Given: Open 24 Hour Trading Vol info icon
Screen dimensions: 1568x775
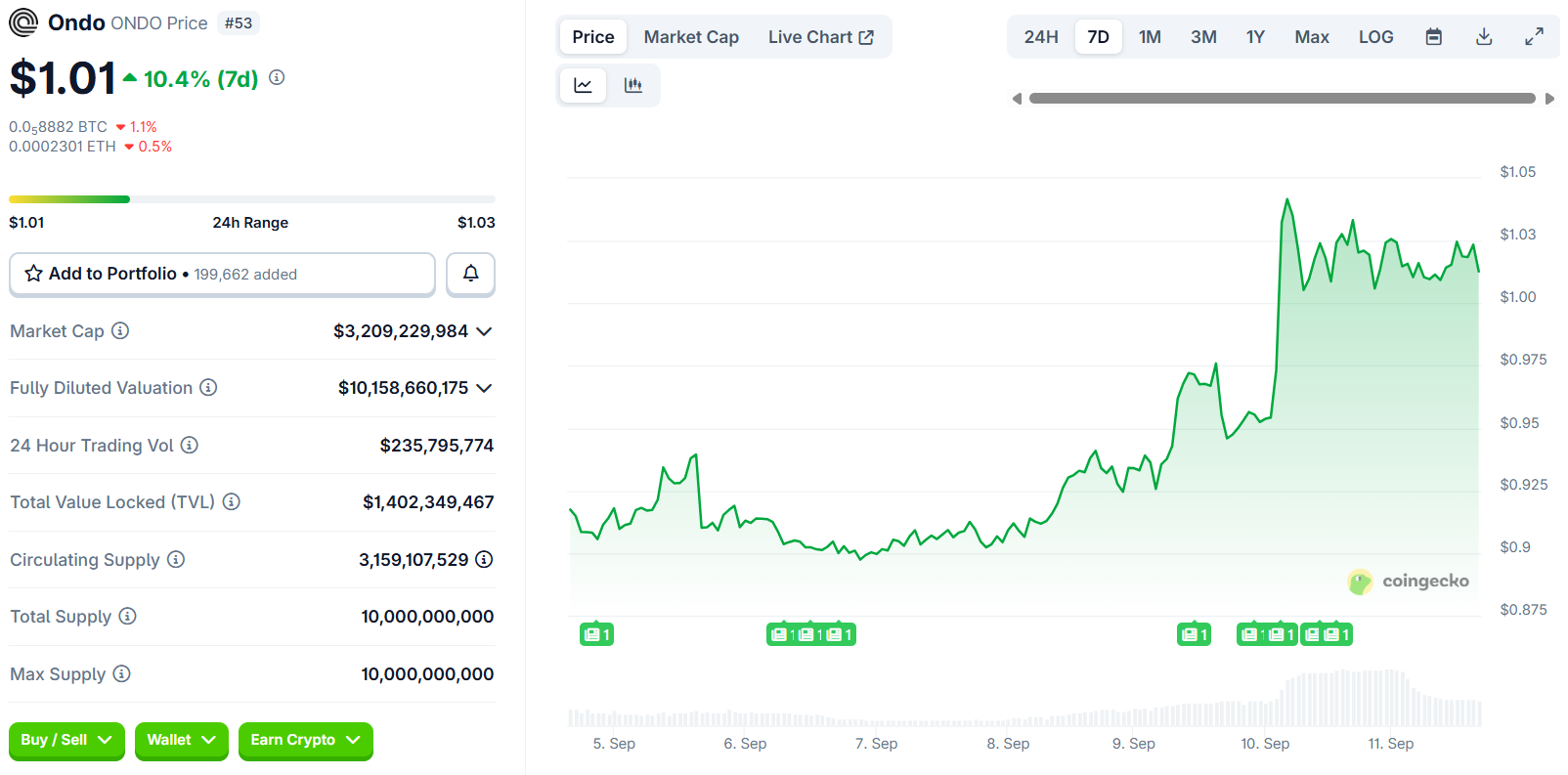Looking at the screenshot, I should 190,445.
